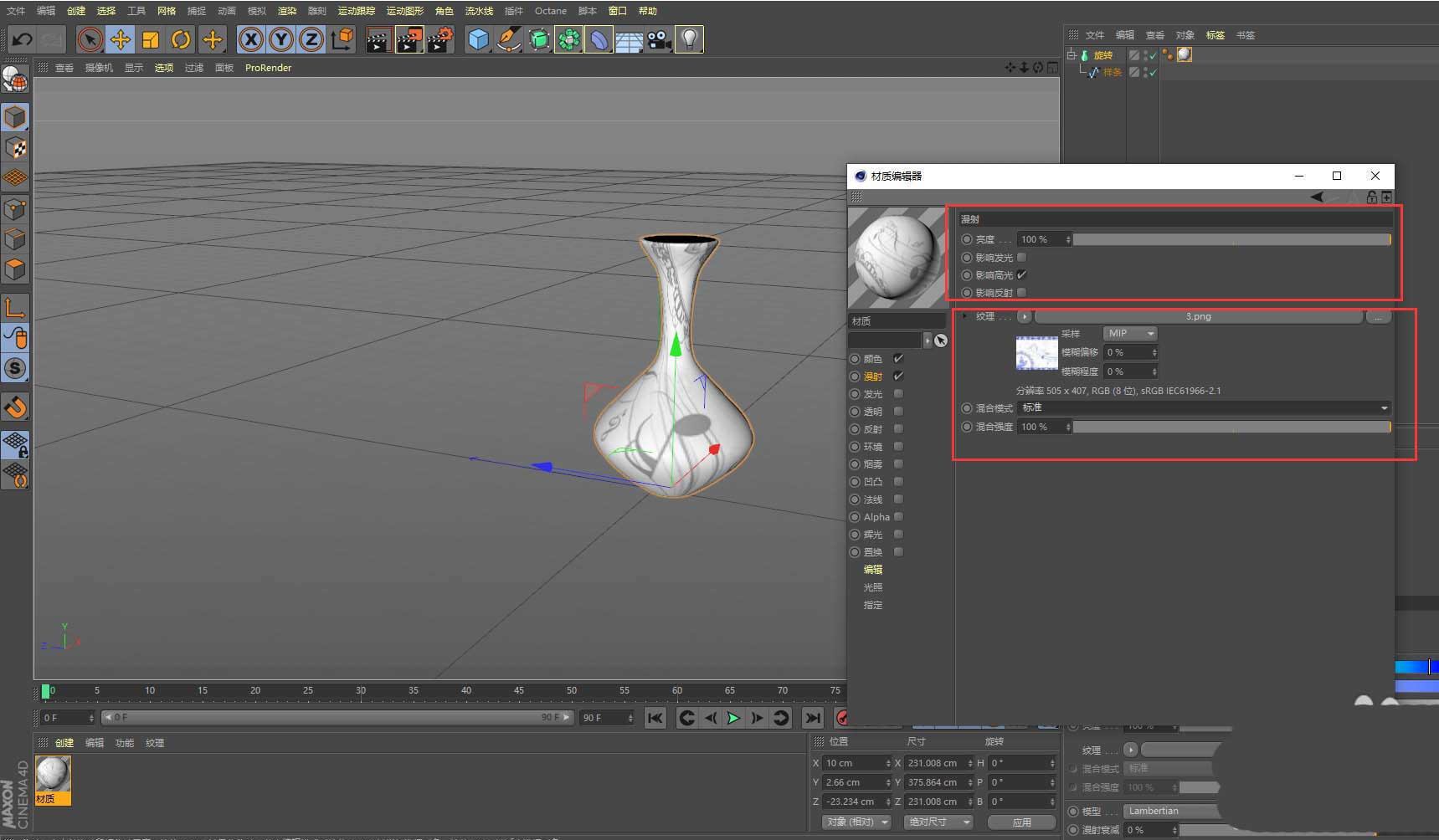Click the Undo arrow in toolbar
The height and width of the screenshot is (840, 1439).
[x=23, y=39]
